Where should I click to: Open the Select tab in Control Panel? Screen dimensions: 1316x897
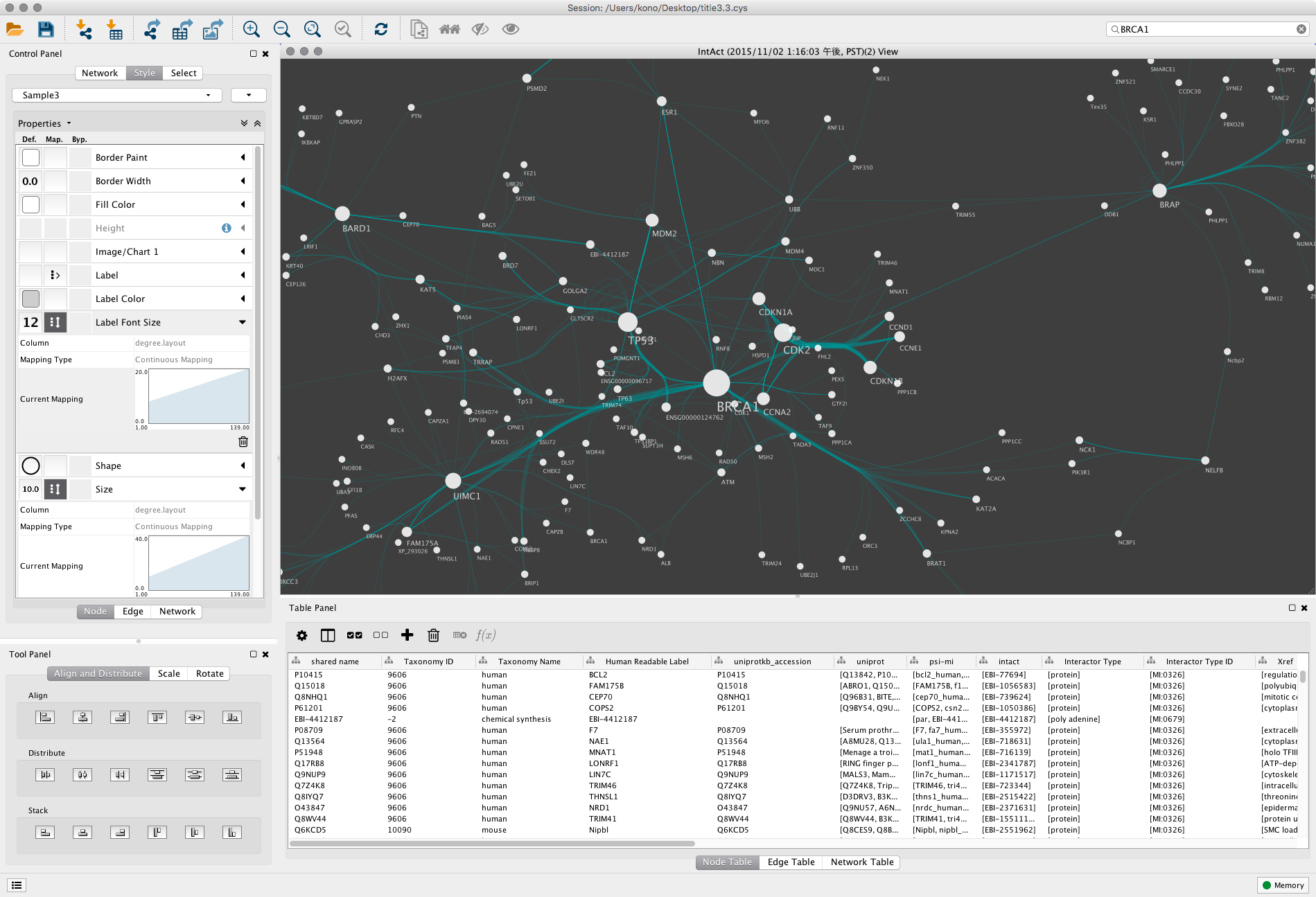coord(182,73)
